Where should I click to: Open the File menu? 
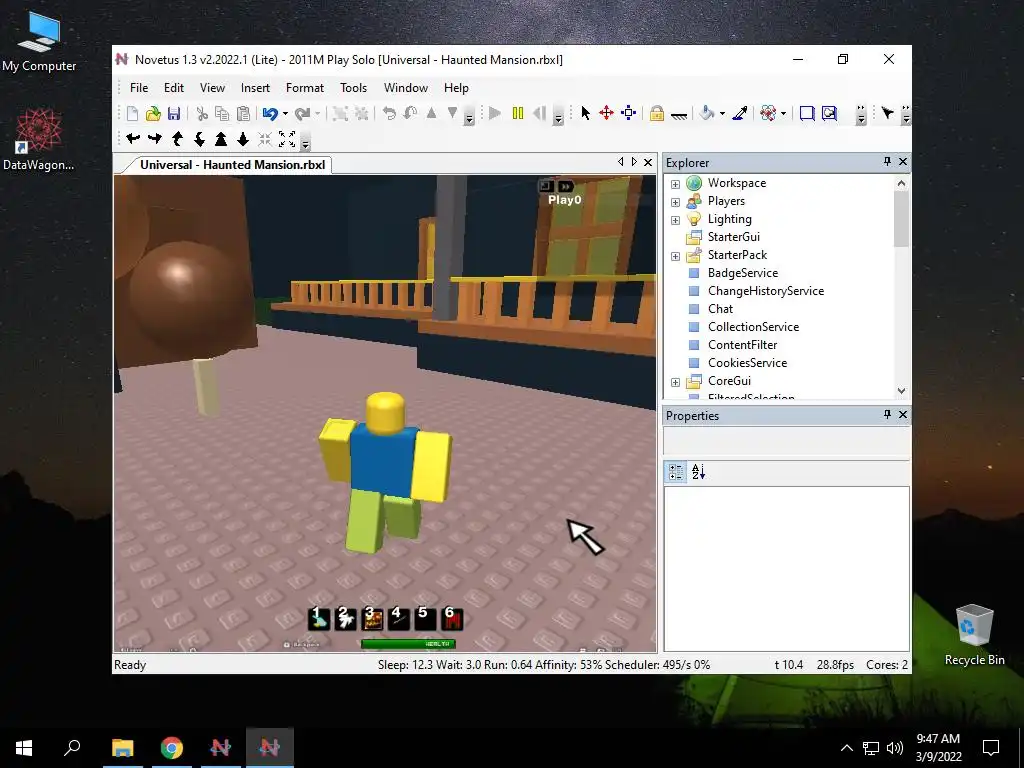138,88
